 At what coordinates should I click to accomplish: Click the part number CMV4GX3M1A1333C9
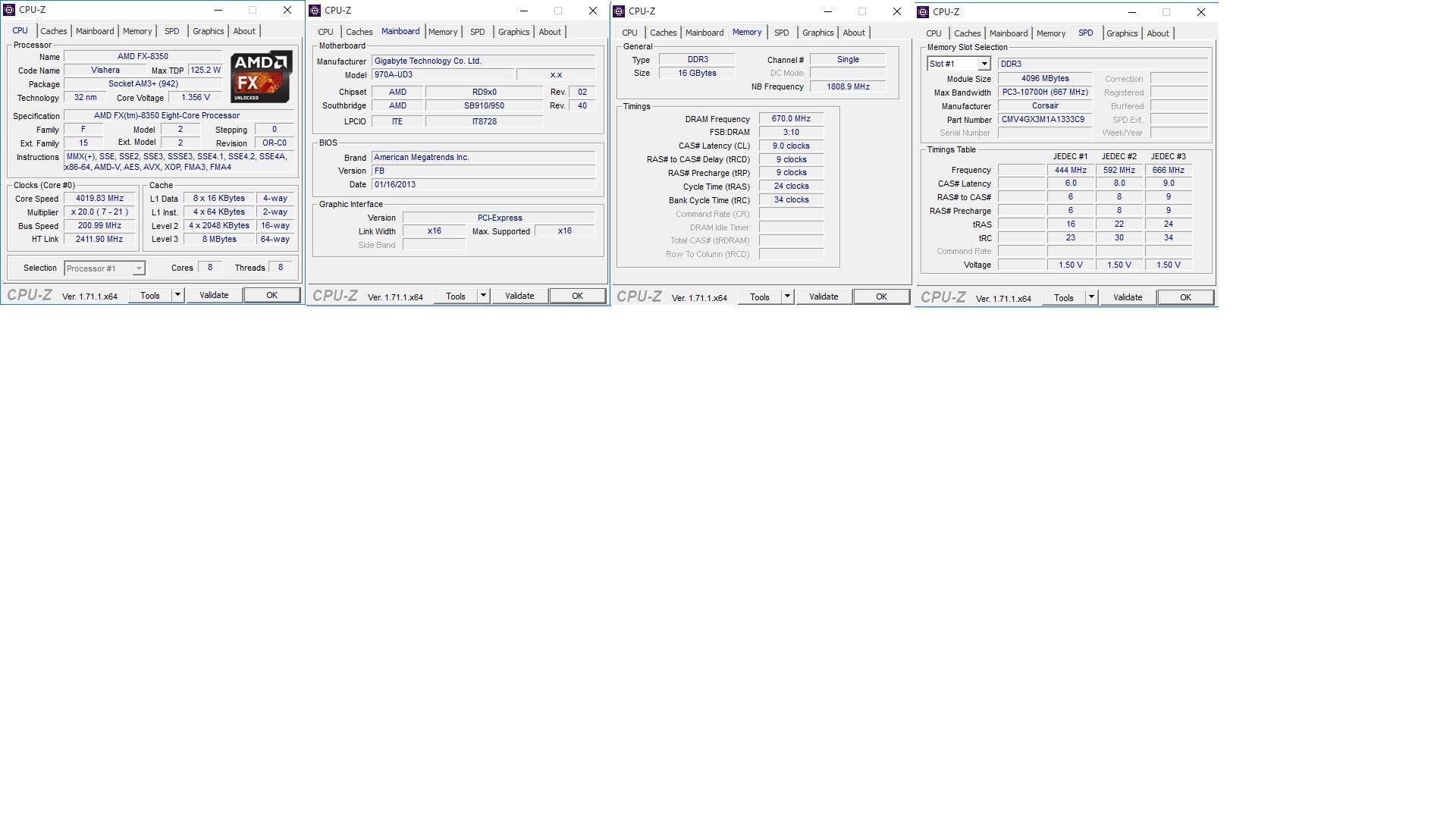point(1044,119)
